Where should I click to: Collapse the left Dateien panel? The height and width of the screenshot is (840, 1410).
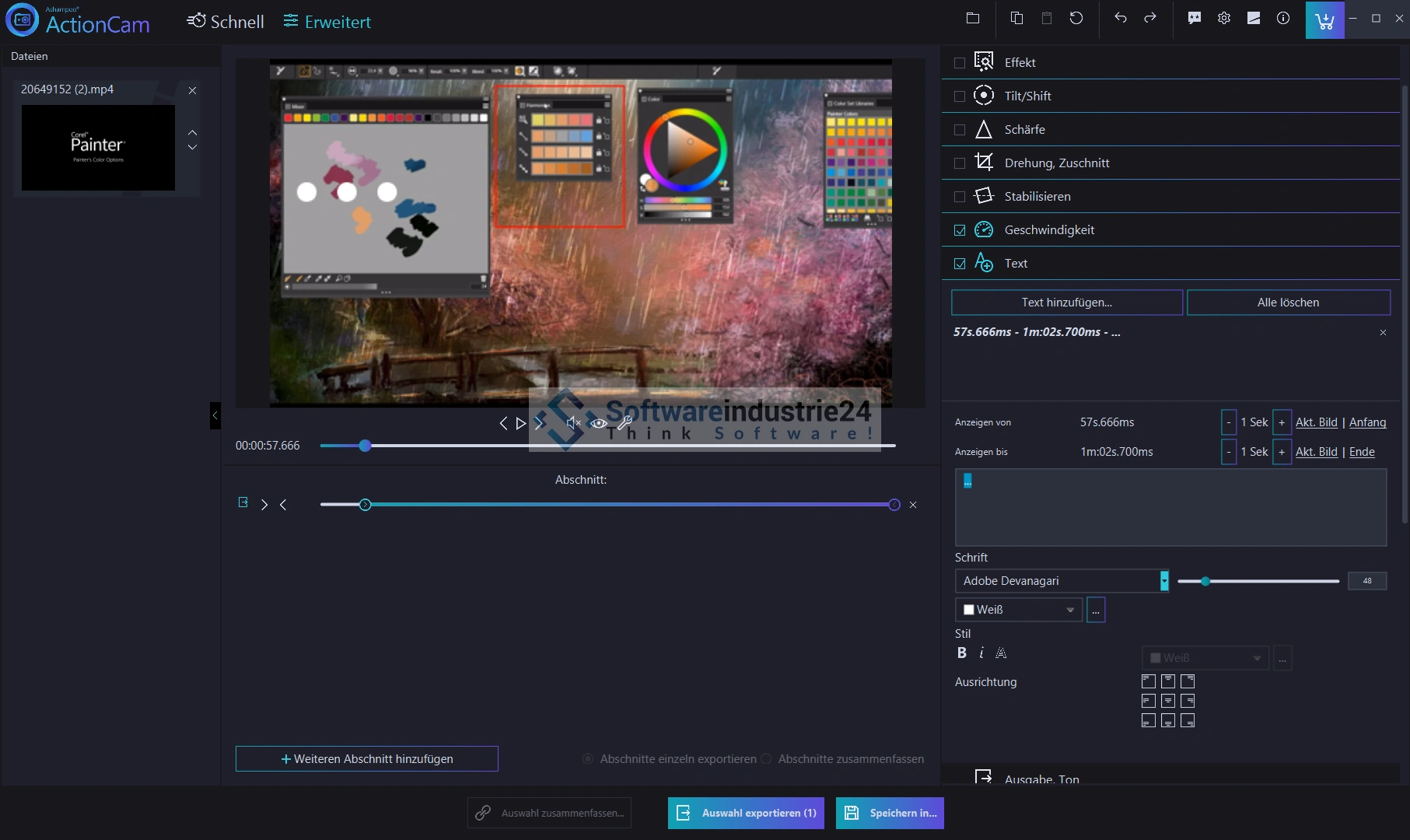(215, 415)
